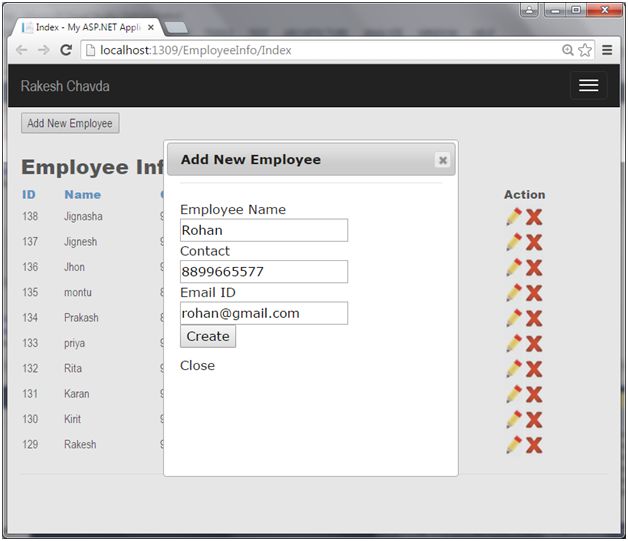The height and width of the screenshot is (541, 628).
Task: Click ID 131 in the table
Action: point(30,394)
